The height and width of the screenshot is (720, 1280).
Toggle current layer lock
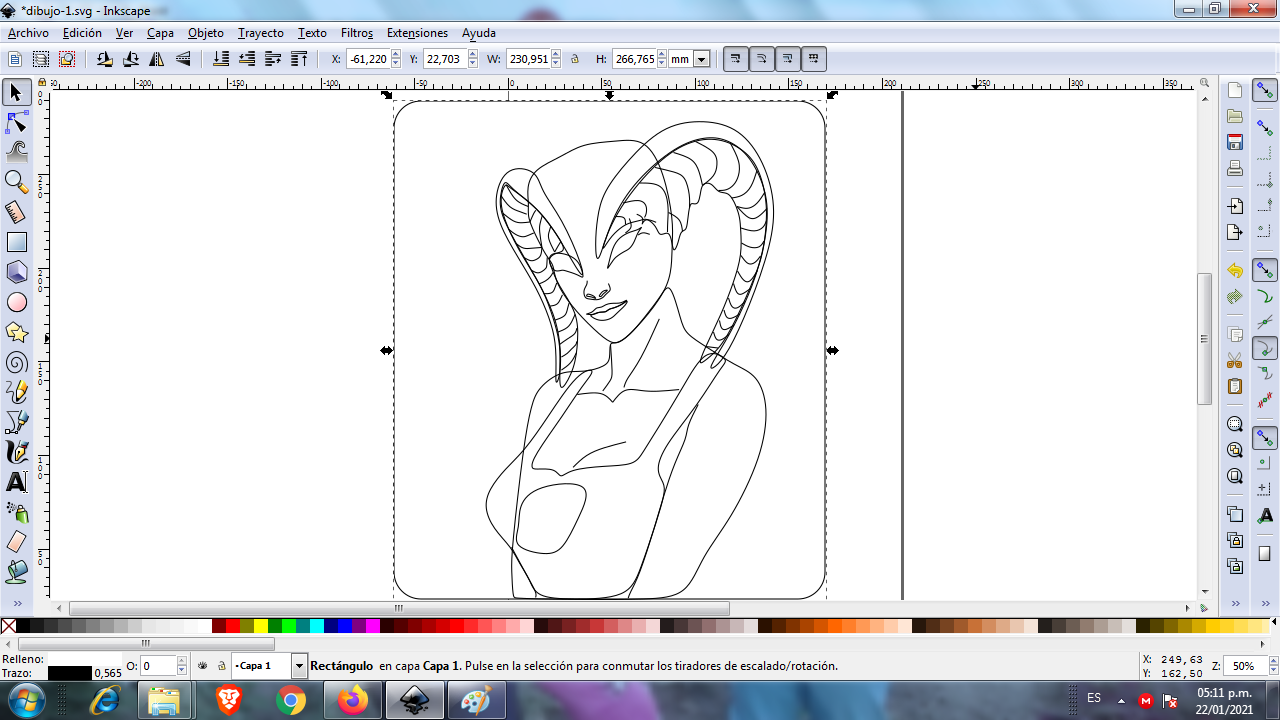tap(221, 665)
